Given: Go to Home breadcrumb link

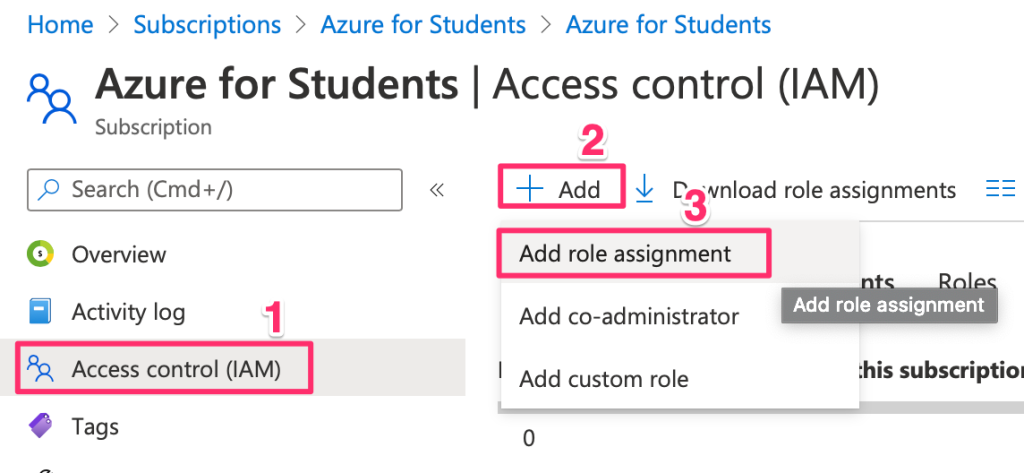Looking at the screenshot, I should pyautogui.click(x=60, y=25).
